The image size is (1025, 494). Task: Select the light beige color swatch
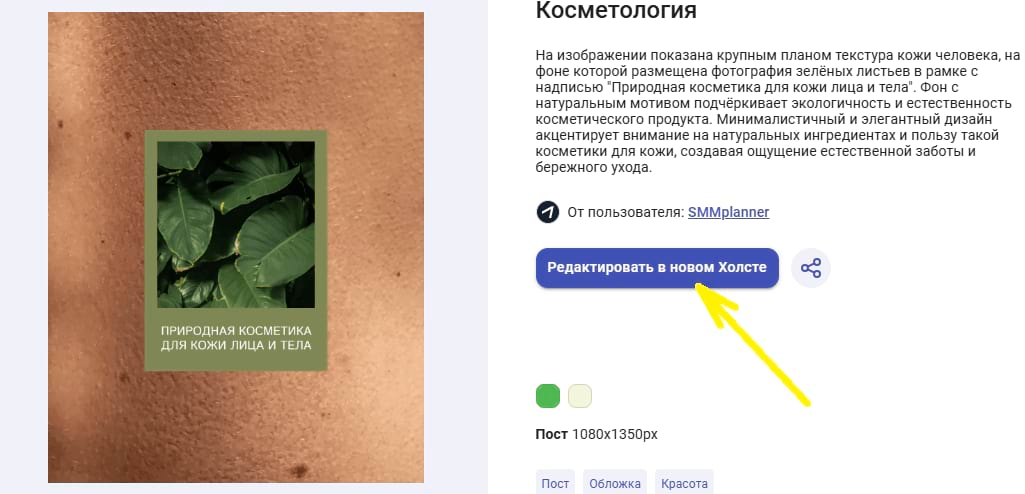pyautogui.click(x=580, y=396)
